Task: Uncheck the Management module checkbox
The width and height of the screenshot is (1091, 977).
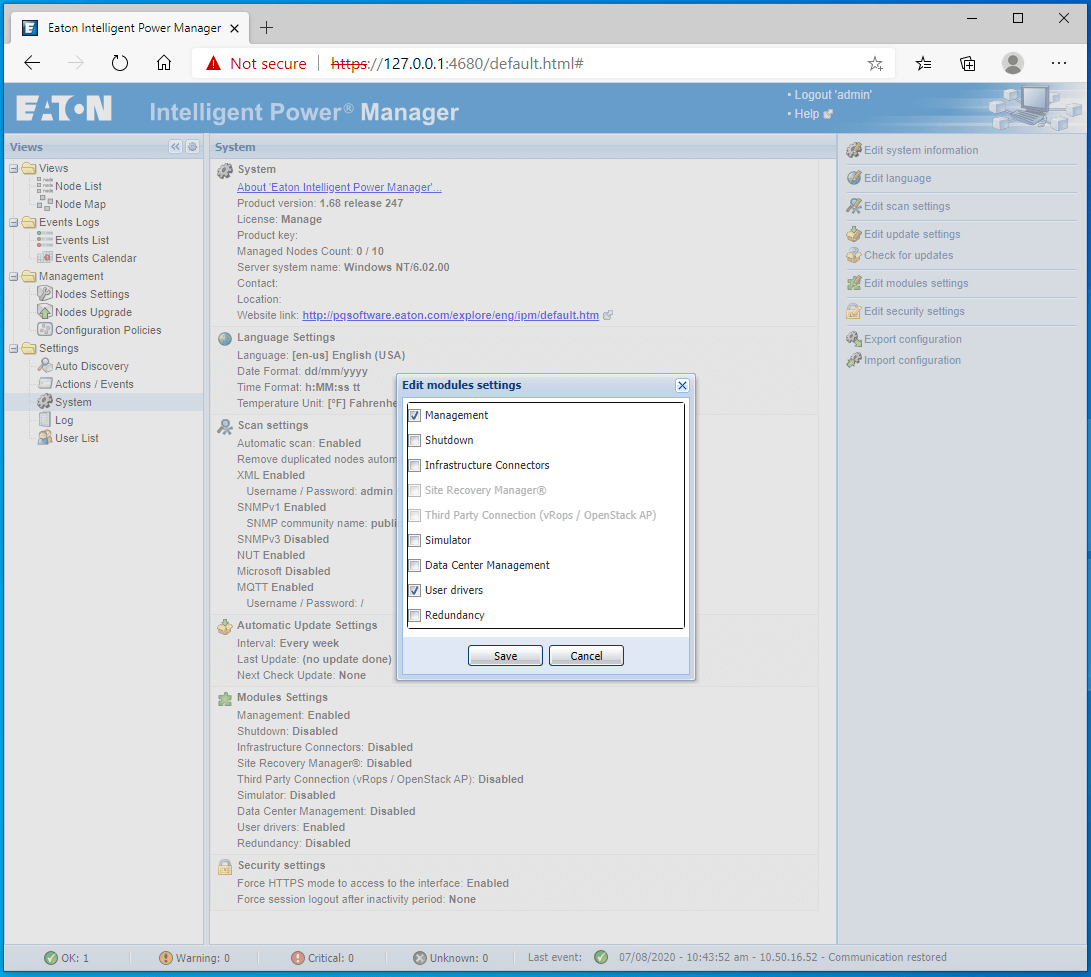Action: point(414,415)
